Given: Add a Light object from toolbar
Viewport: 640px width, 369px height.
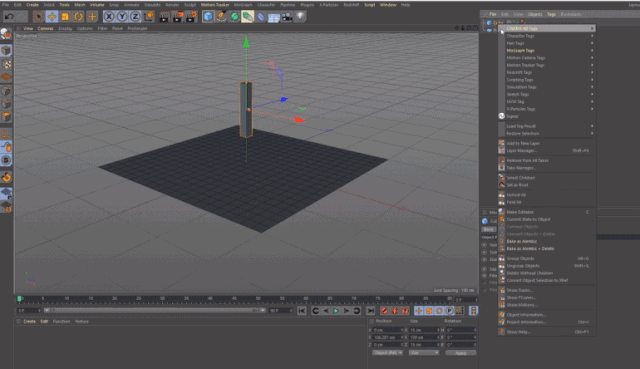Looking at the screenshot, I should coord(300,16).
